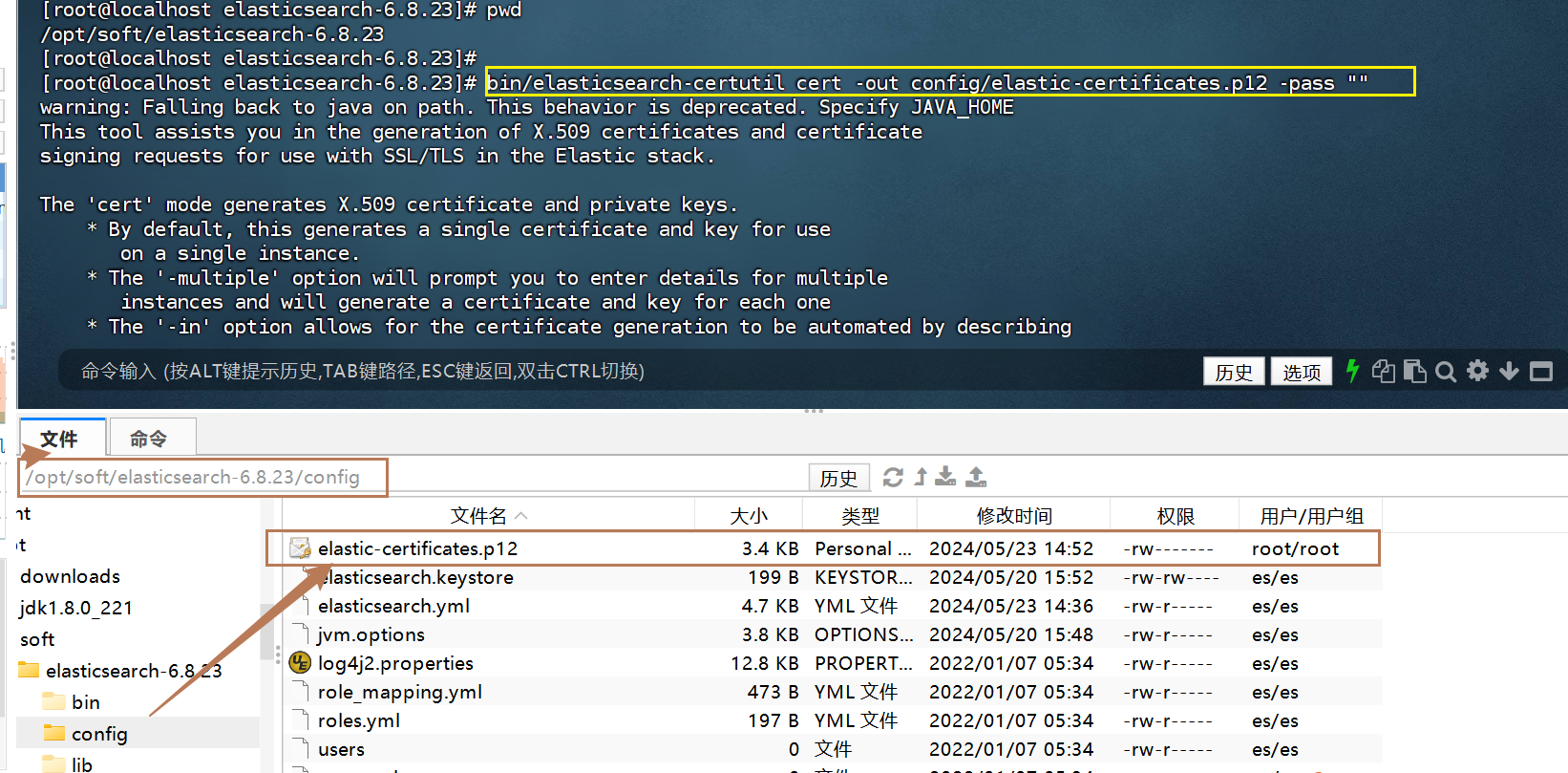
Task: Switch to the 文件 tab
Action: [x=62, y=438]
